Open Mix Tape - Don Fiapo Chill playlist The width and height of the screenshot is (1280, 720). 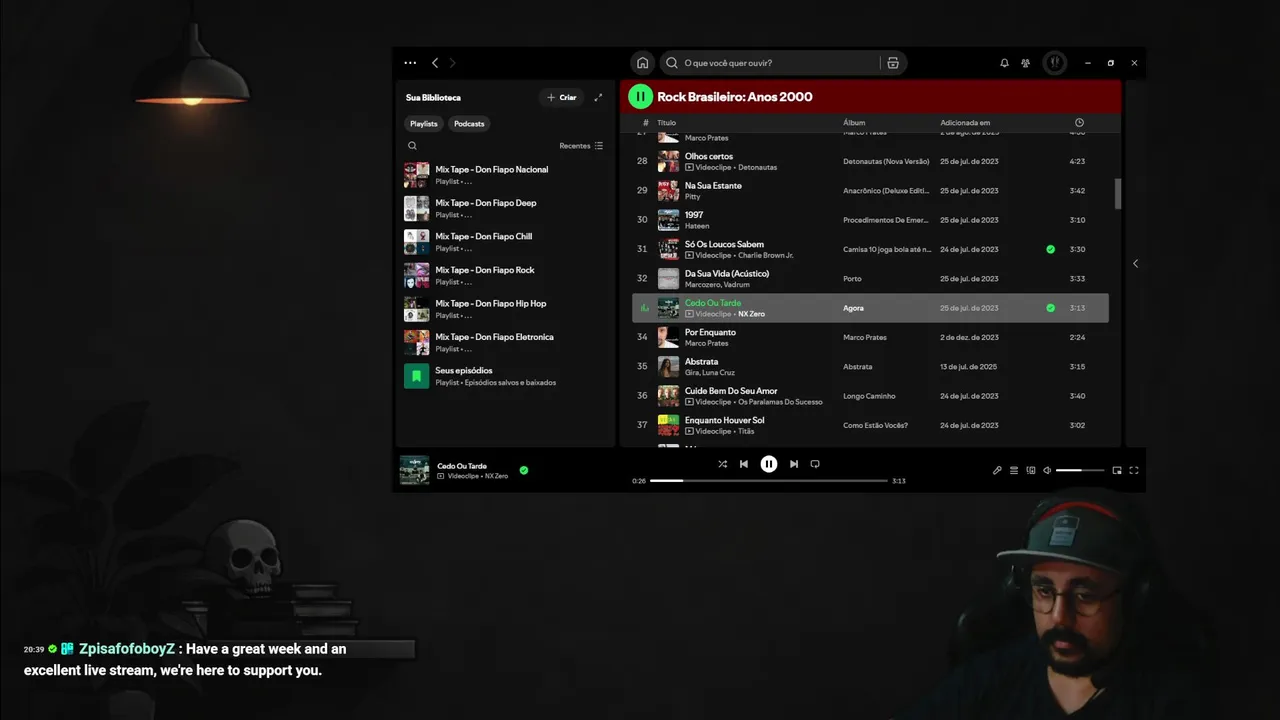504,242
